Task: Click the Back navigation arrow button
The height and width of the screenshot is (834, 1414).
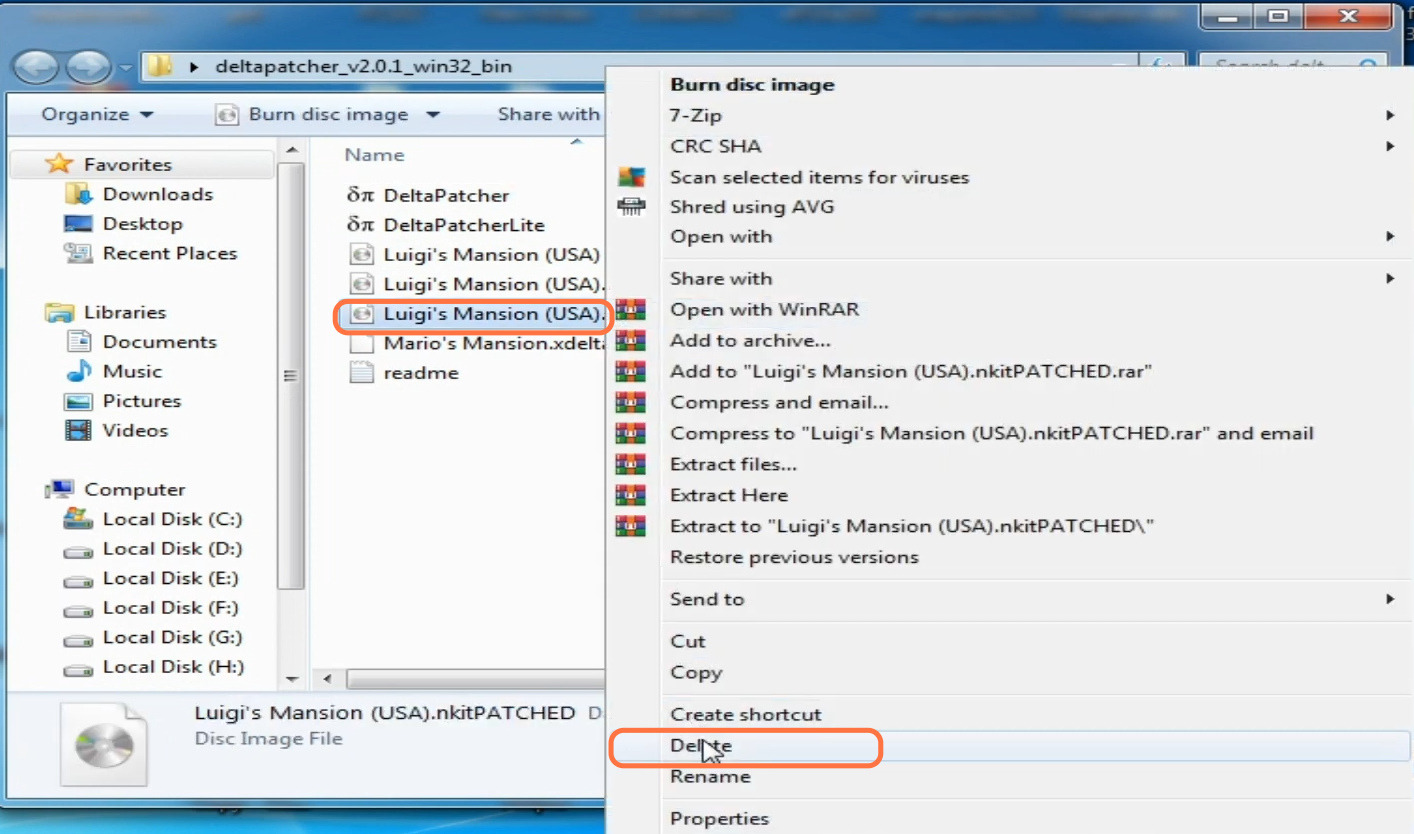Action: tap(37, 68)
